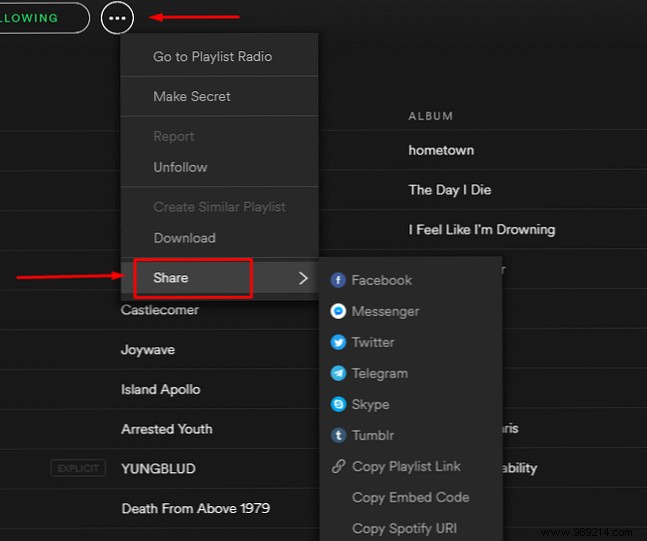
Task: Click the Messenger icon in share menu
Action: click(338, 311)
